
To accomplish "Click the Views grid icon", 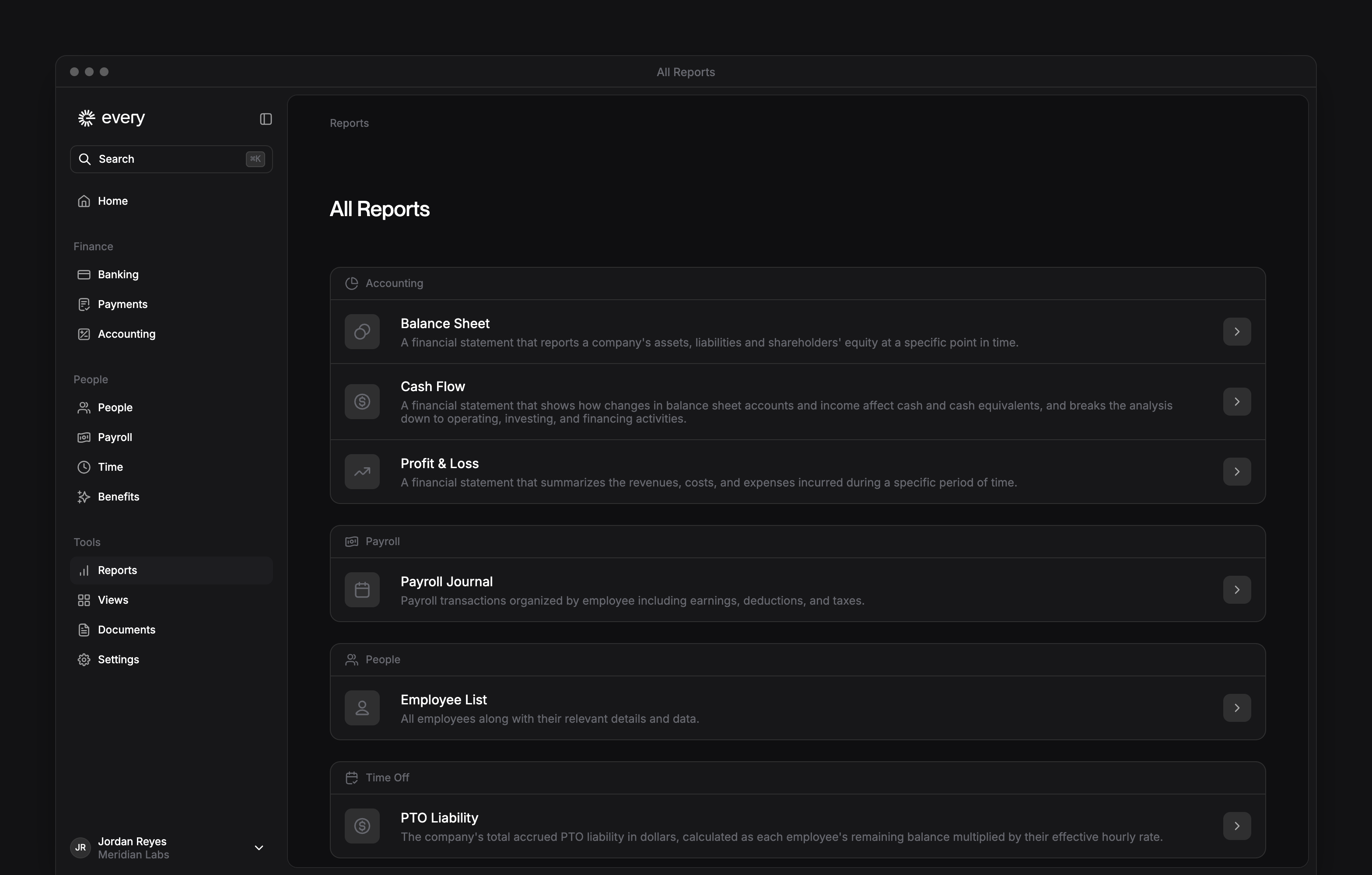I will pos(84,600).
